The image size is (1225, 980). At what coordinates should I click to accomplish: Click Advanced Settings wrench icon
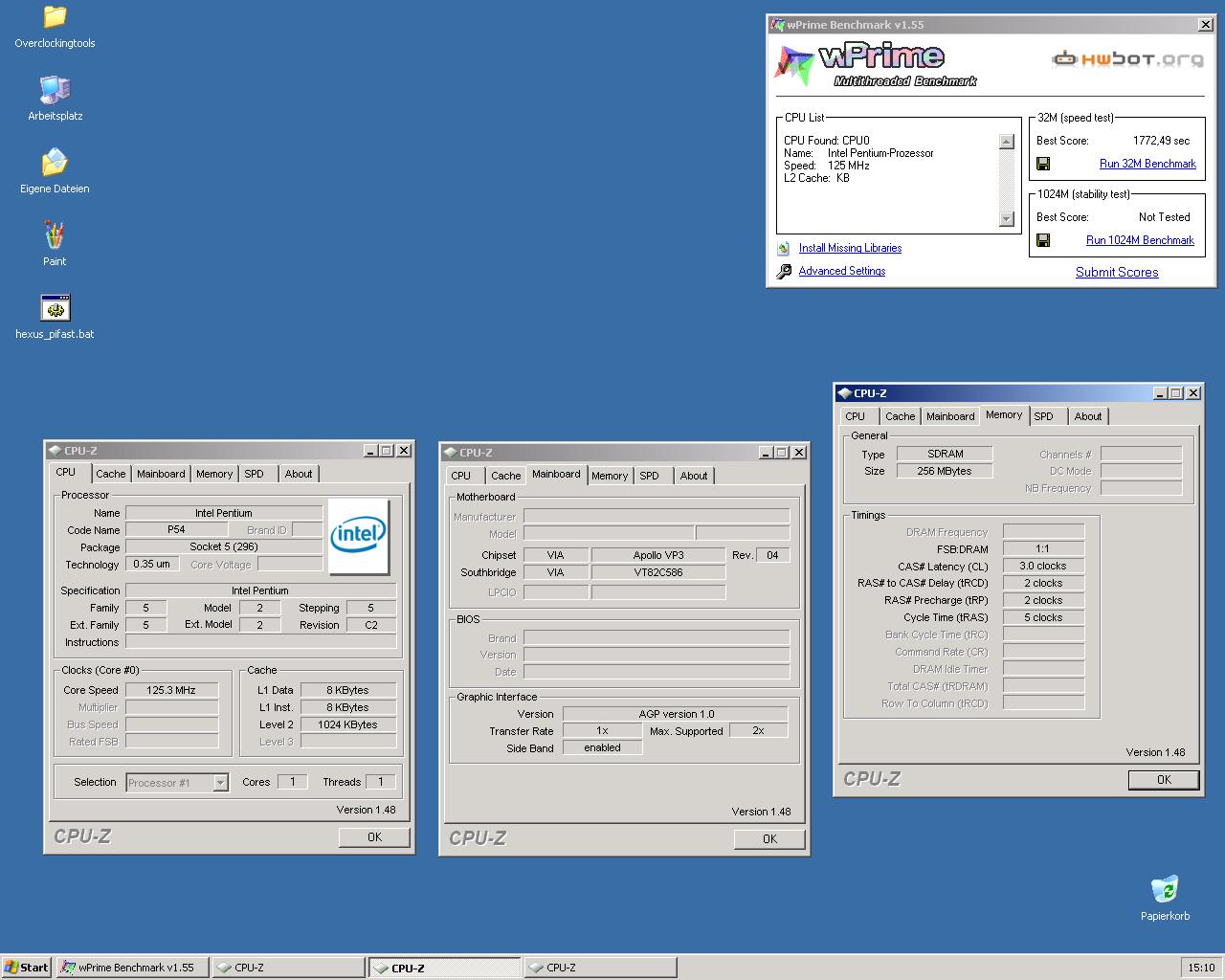click(783, 271)
